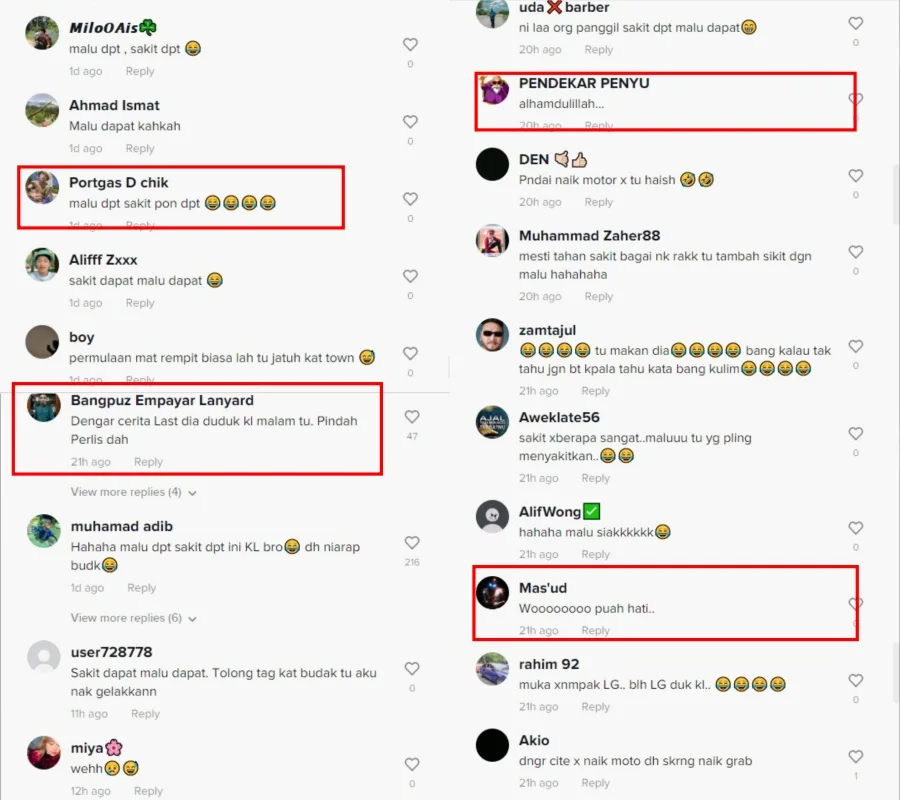900x800 pixels.
Task: Like Akio's comment heart
Action: 855,756
